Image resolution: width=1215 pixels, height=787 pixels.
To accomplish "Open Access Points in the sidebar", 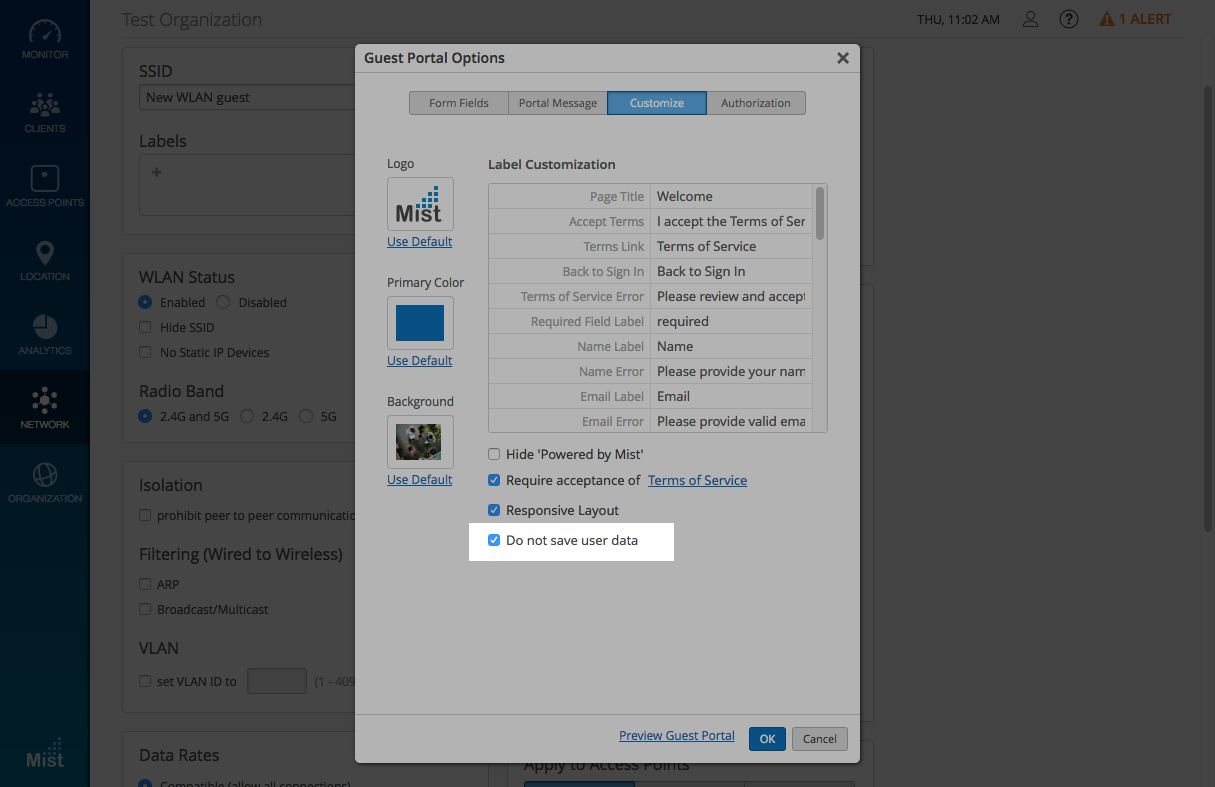I will [x=45, y=186].
